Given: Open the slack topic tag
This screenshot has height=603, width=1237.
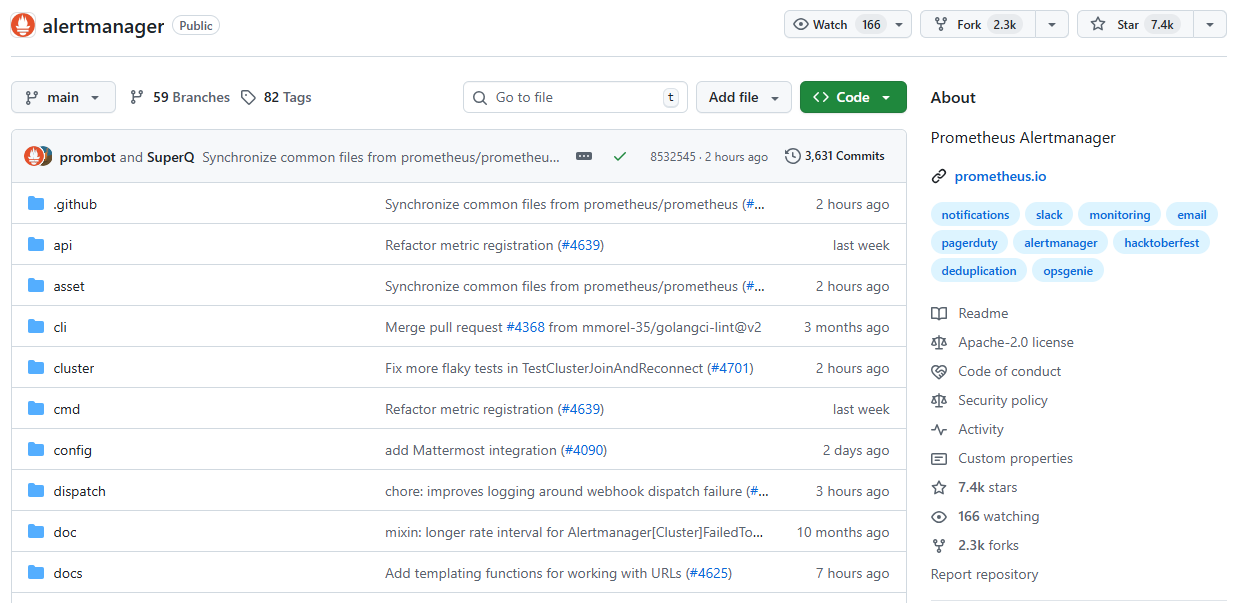Looking at the screenshot, I should (x=1048, y=214).
